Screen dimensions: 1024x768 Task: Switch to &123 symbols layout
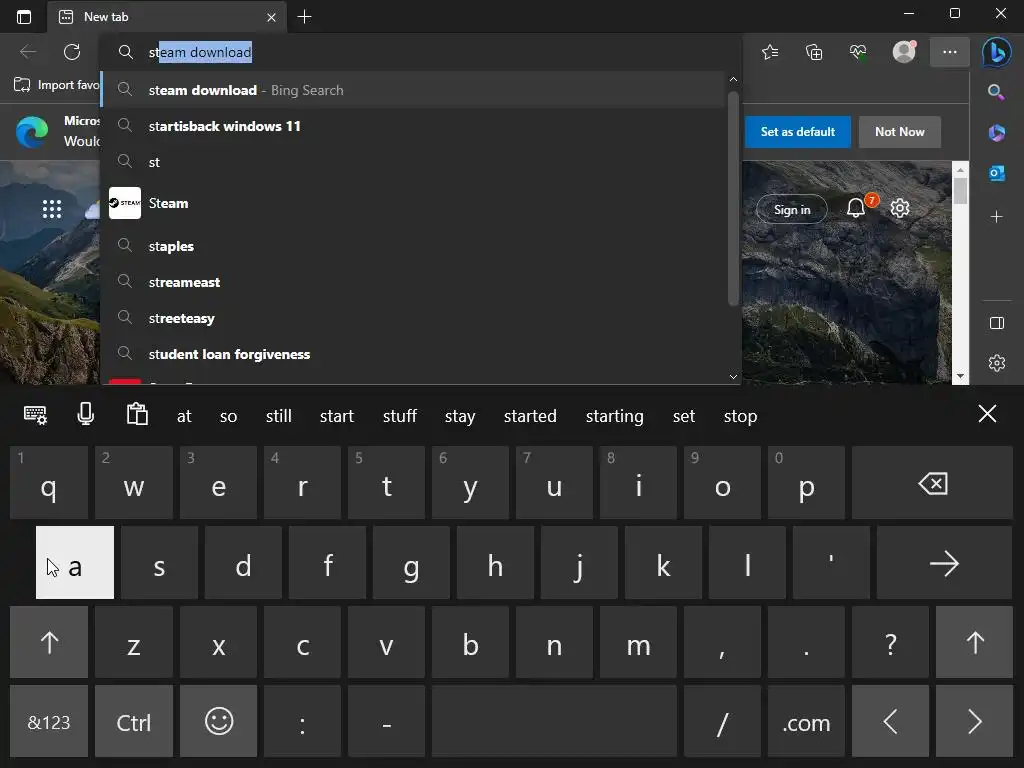(x=49, y=722)
